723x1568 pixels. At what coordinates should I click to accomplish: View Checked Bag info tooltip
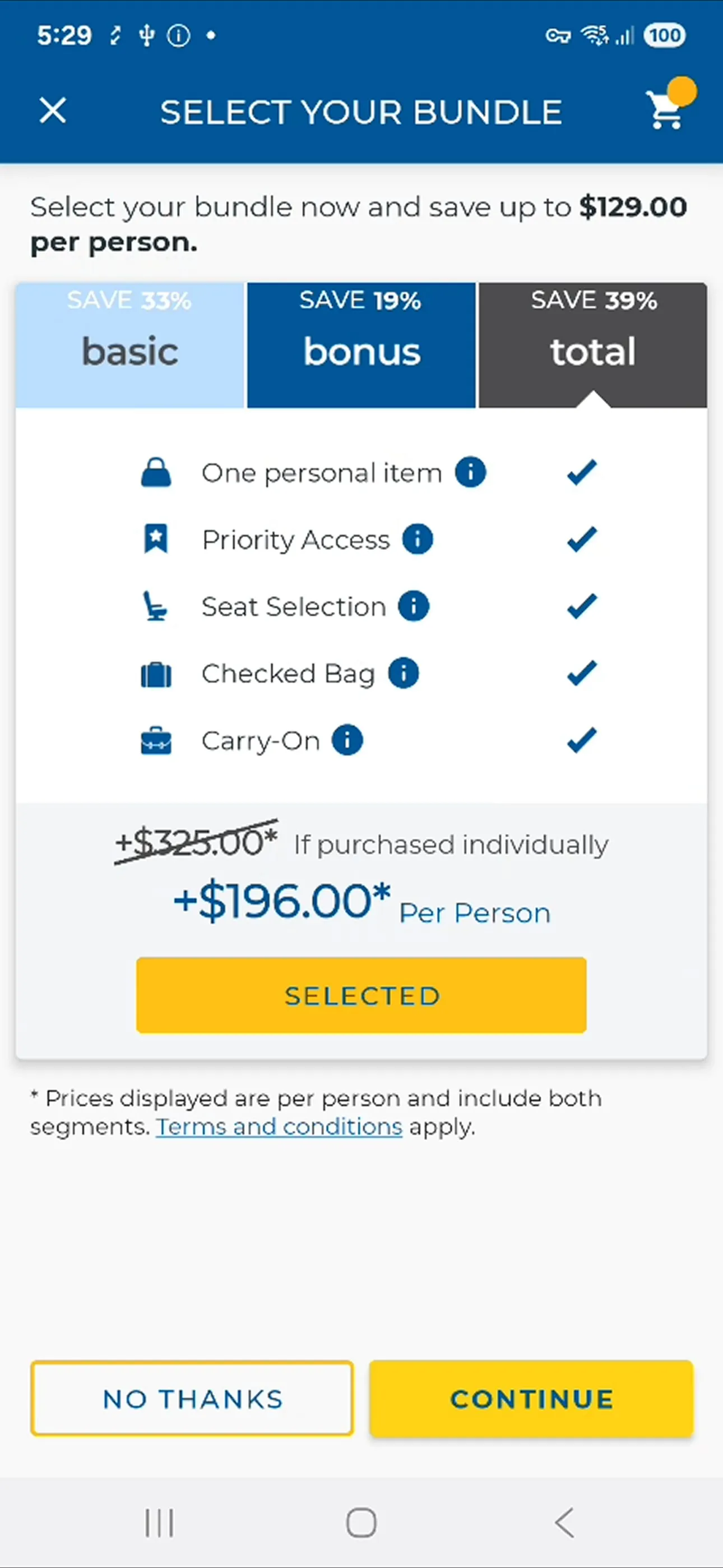(404, 673)
